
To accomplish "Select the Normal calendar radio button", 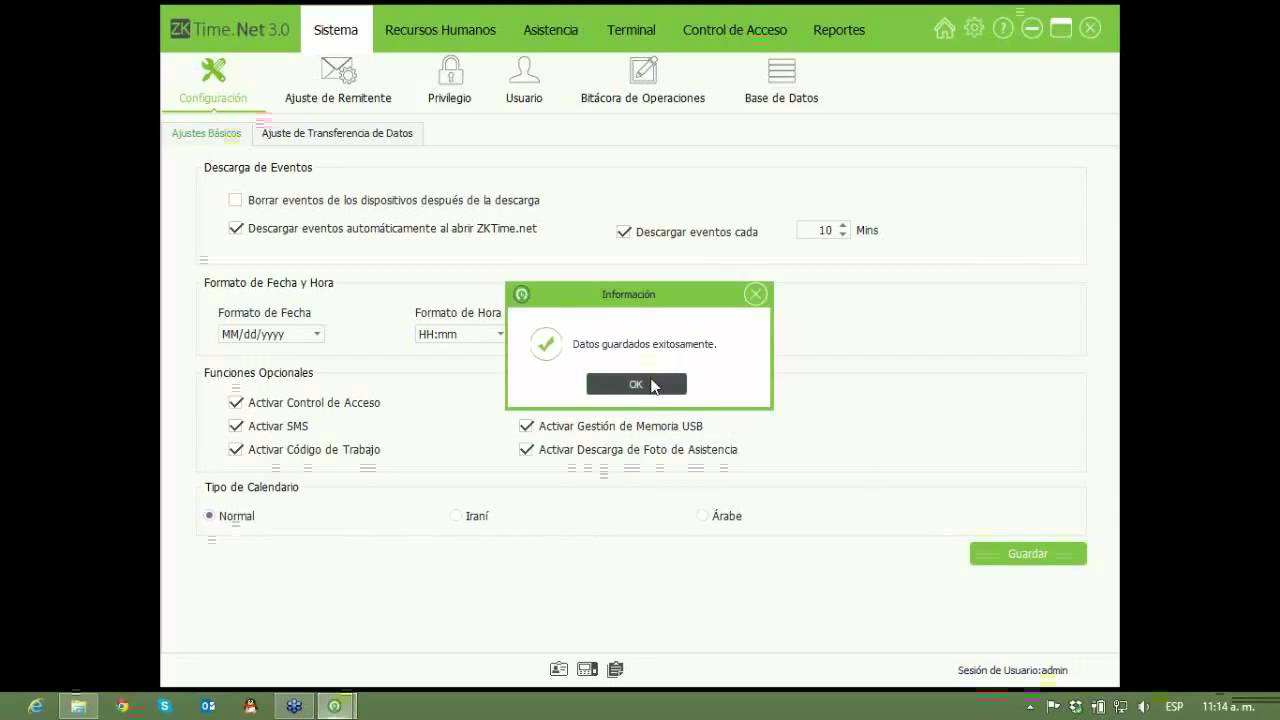I will (209, 516).
